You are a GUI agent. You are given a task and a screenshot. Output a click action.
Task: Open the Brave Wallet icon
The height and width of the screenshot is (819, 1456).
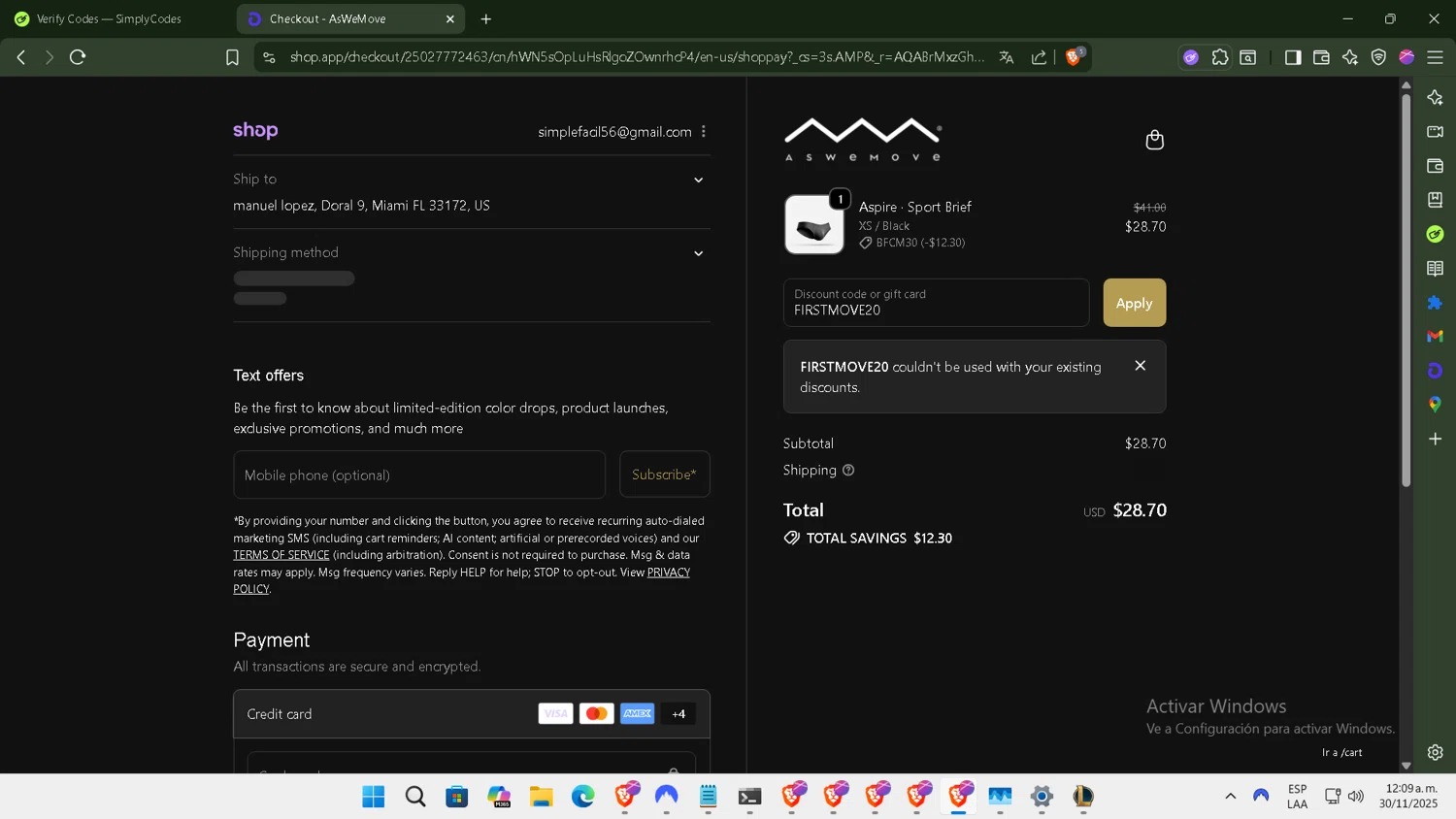click(x=1321, y=57)
